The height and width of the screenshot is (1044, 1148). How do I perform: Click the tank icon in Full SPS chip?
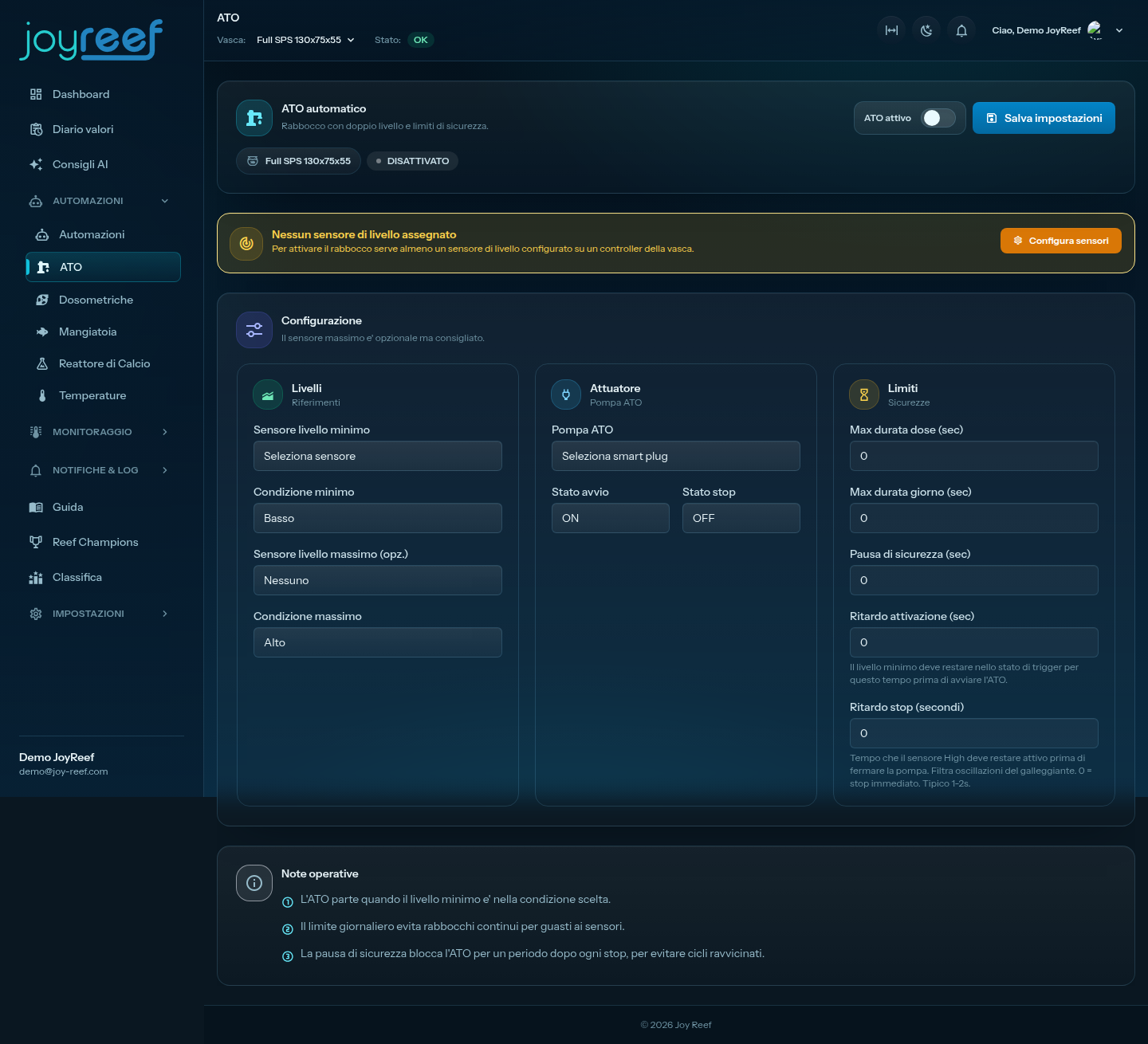pyautogui.click(x=253, y=161)
